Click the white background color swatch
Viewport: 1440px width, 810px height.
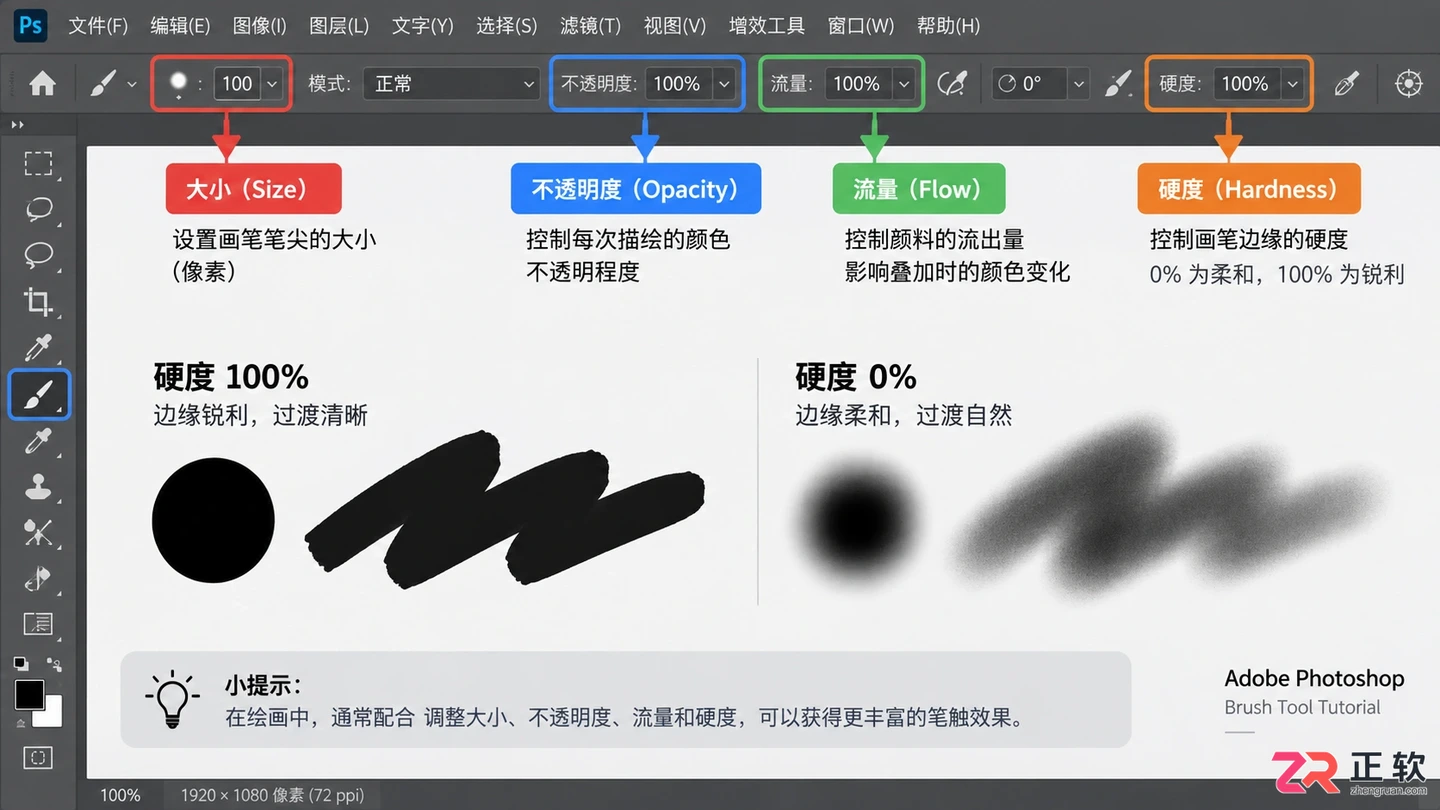[51, 714]
